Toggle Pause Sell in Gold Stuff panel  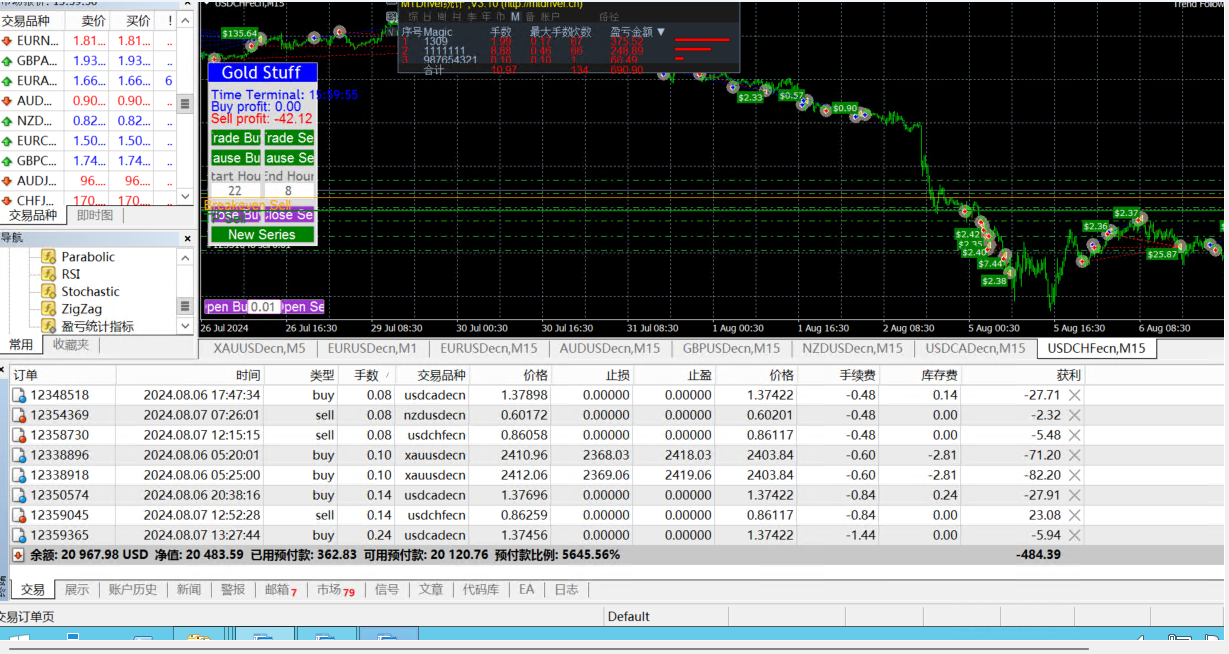290,158
